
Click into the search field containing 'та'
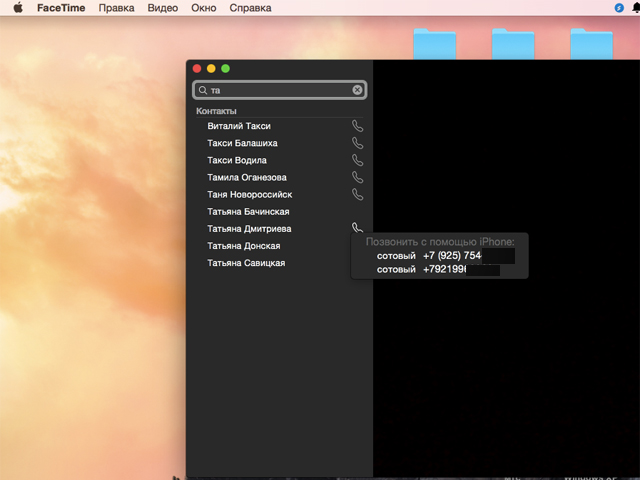[x=280, y=90]
